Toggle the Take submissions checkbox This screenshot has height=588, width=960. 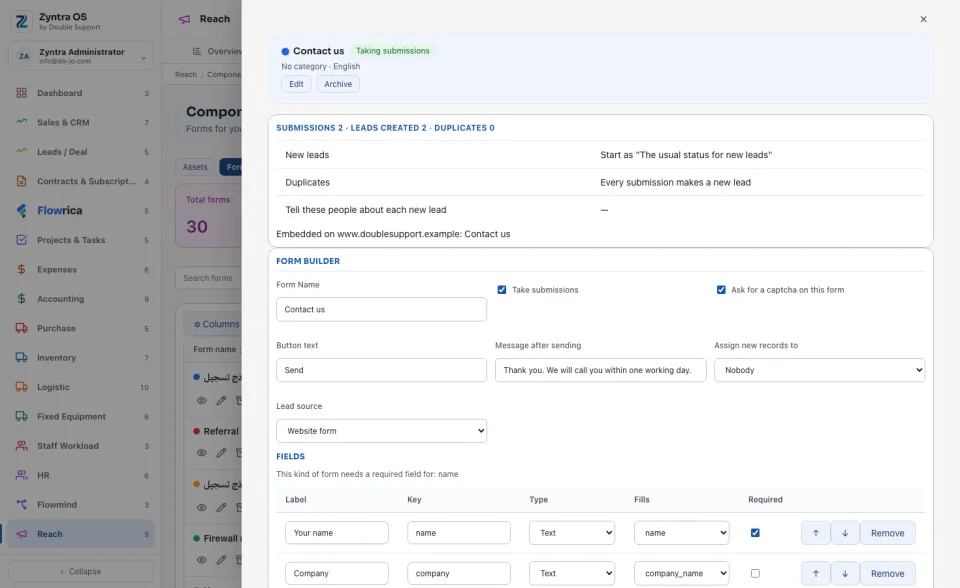pyautogui.click(x=501, y=290)
